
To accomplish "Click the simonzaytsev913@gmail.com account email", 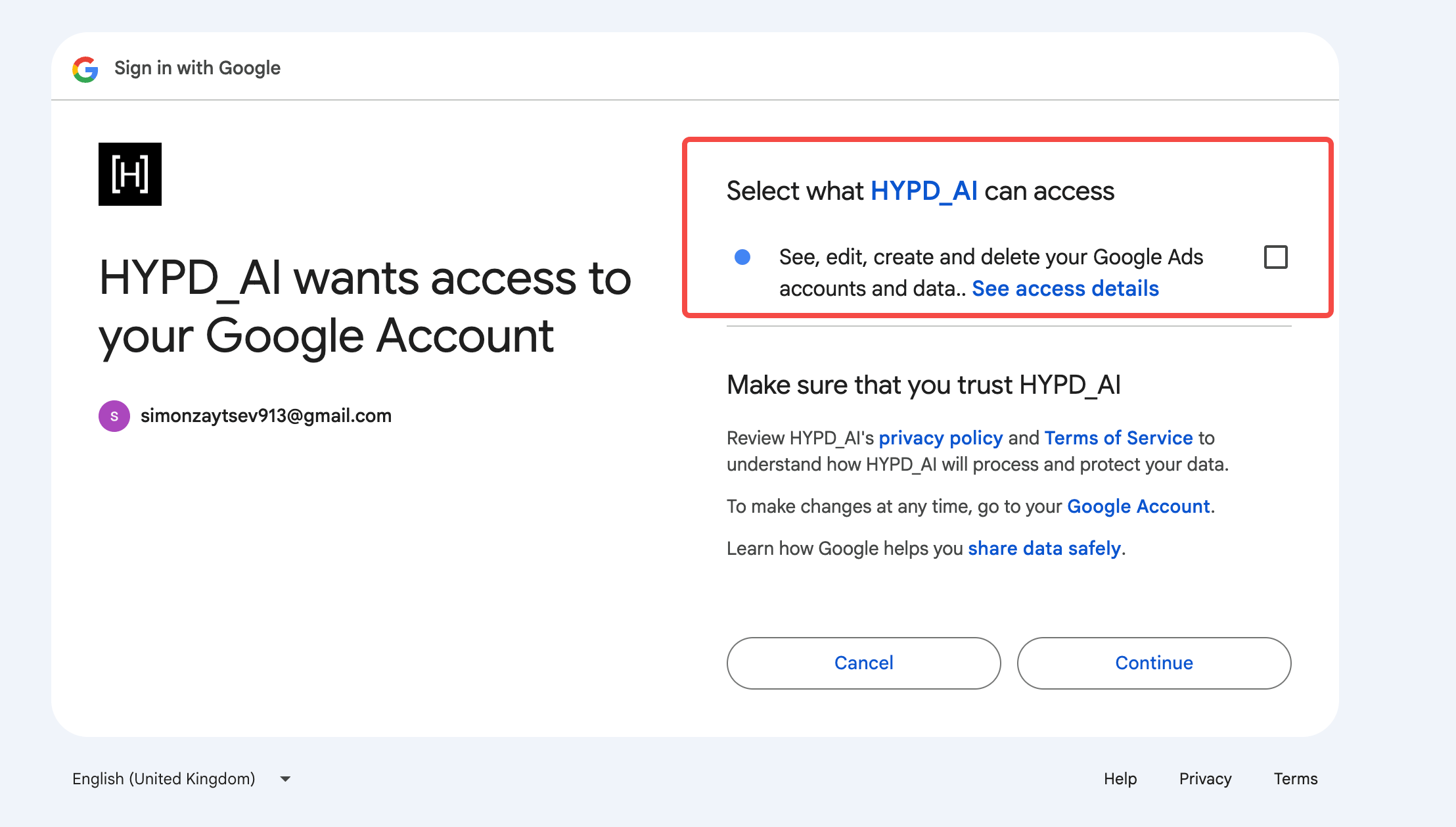I will [266, 416].
